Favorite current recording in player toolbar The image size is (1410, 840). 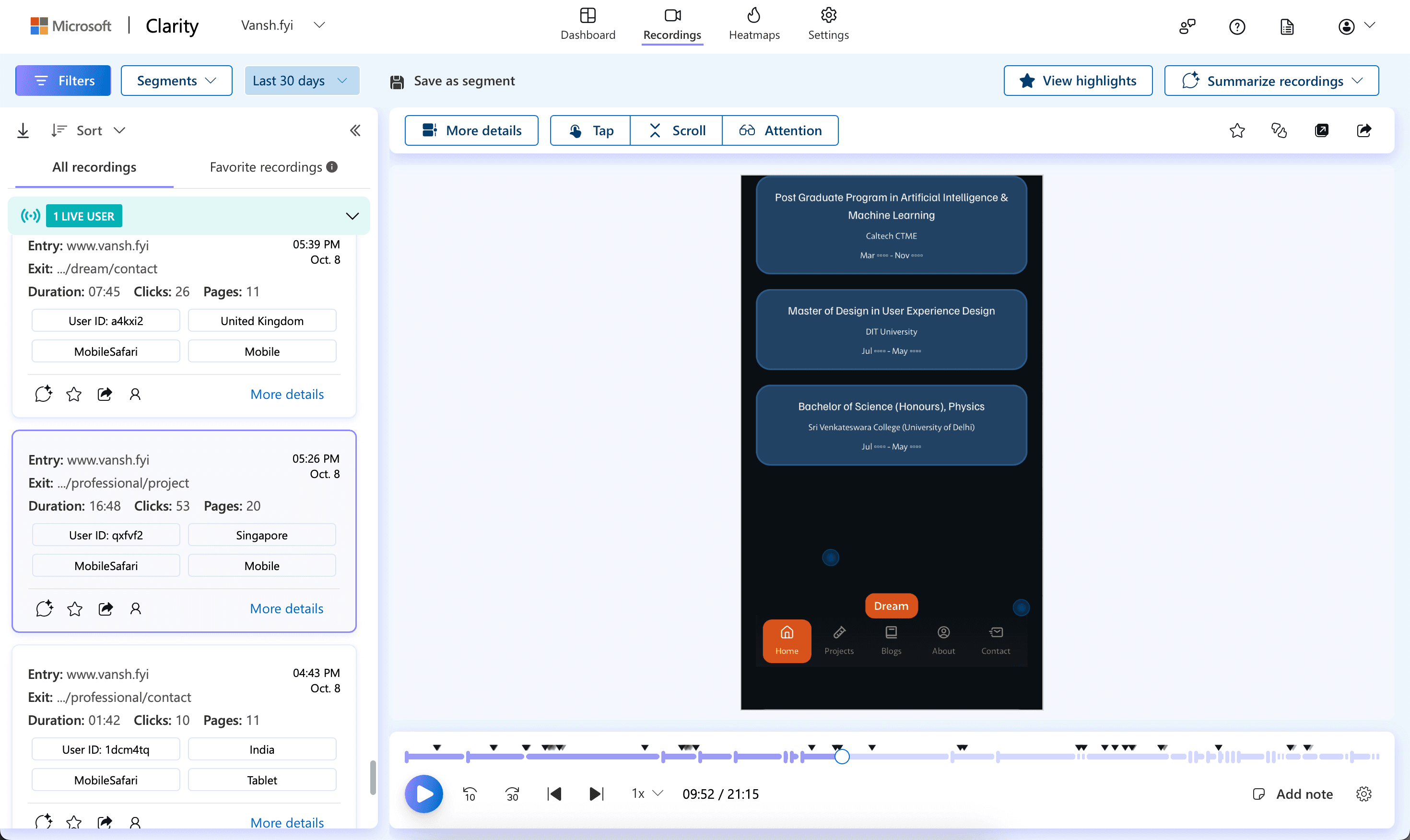point(1237,131)
